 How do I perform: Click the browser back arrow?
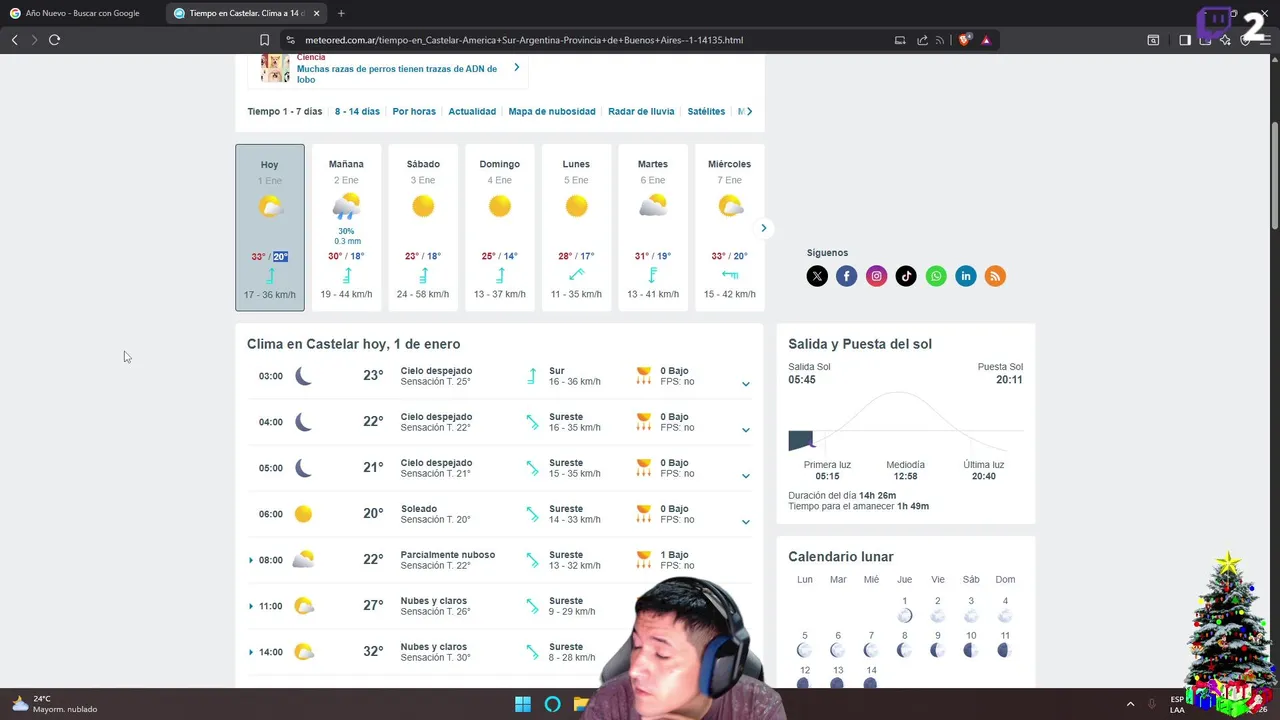14,40
